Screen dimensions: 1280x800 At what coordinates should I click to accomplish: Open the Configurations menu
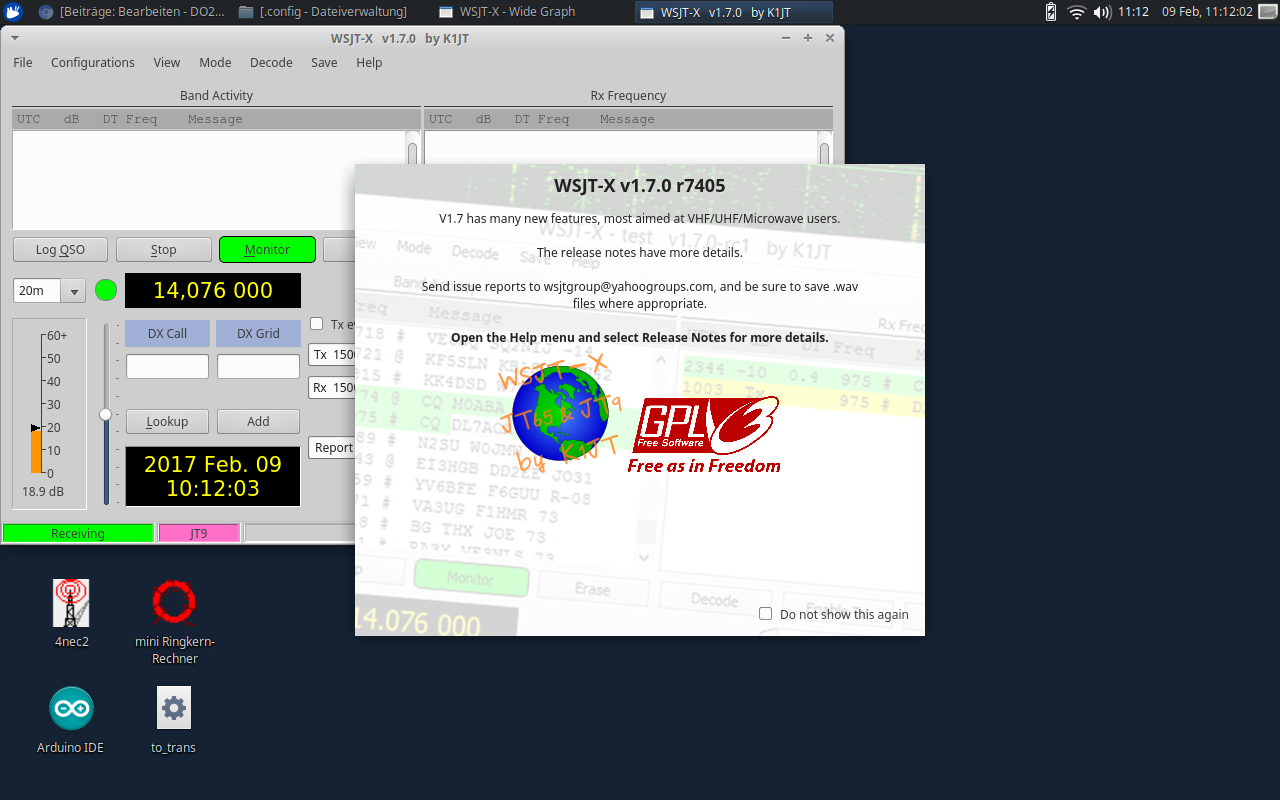click(93, 62)
